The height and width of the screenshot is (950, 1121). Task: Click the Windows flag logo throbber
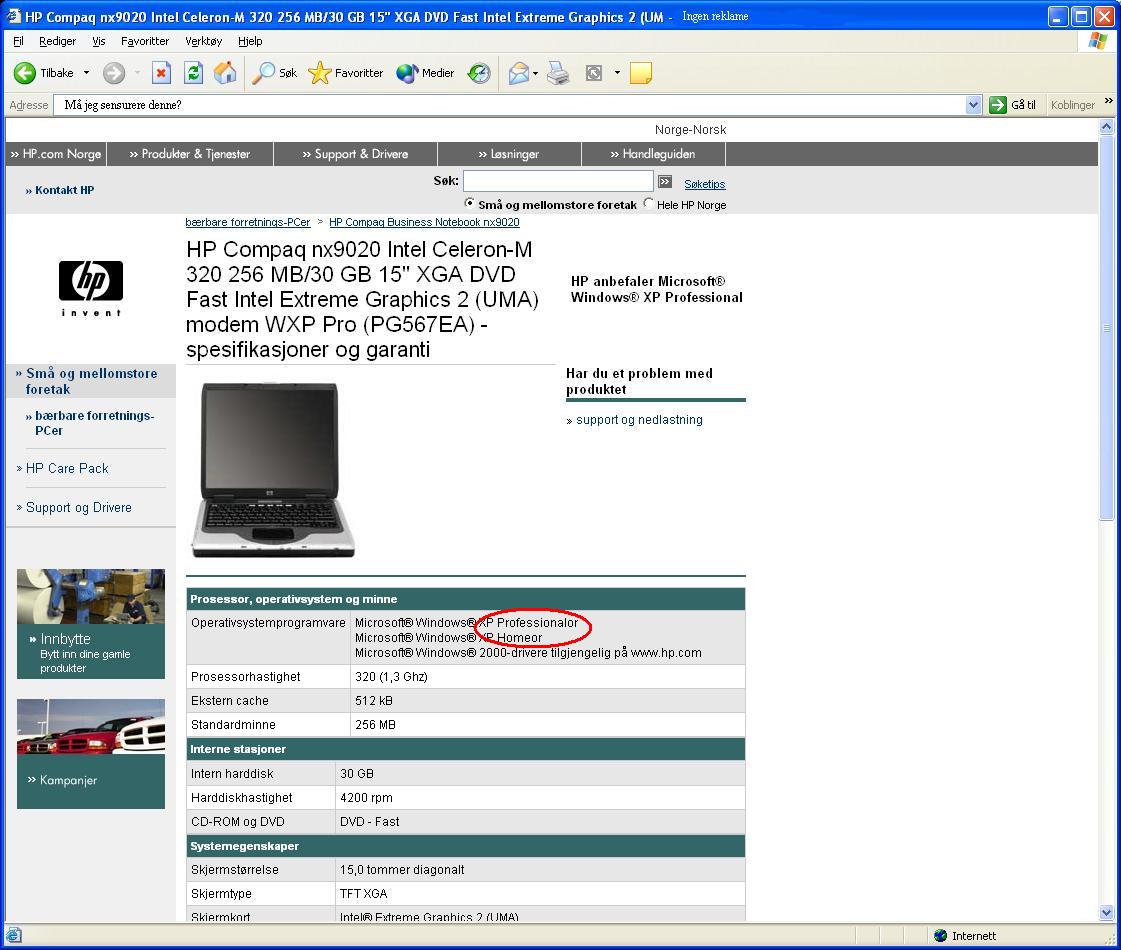[x=1097, y=41]
